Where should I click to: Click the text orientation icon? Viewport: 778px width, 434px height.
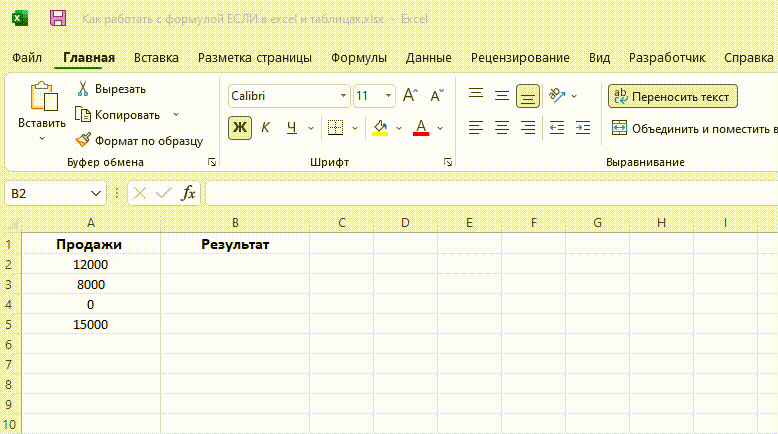click(x=557, y=95)
